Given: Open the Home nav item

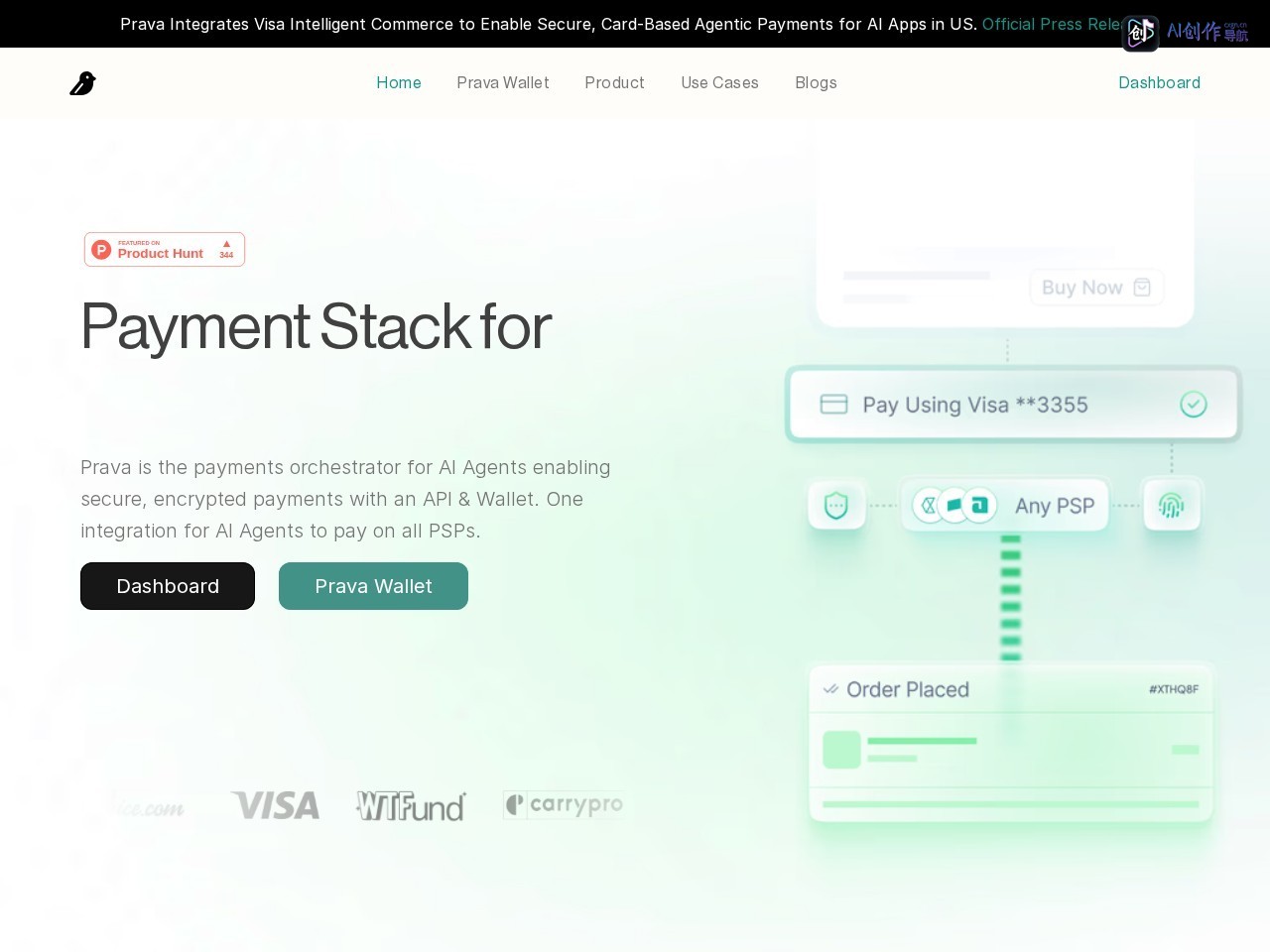Looking at the screenshot, I should pos(399,83).
